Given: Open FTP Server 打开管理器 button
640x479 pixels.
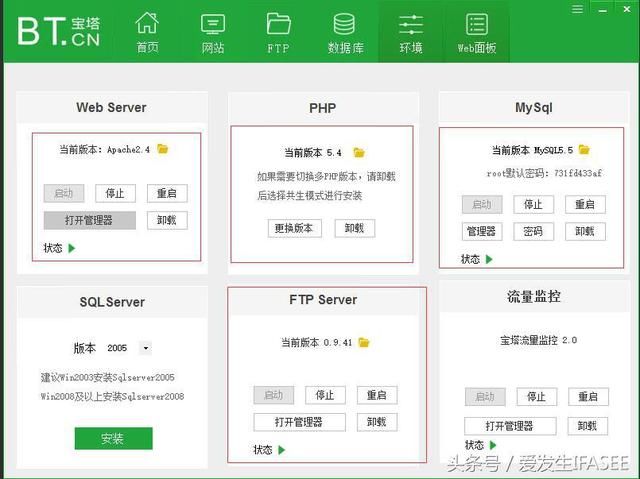Looking at the screenshot, I should [x=299, y=422].
